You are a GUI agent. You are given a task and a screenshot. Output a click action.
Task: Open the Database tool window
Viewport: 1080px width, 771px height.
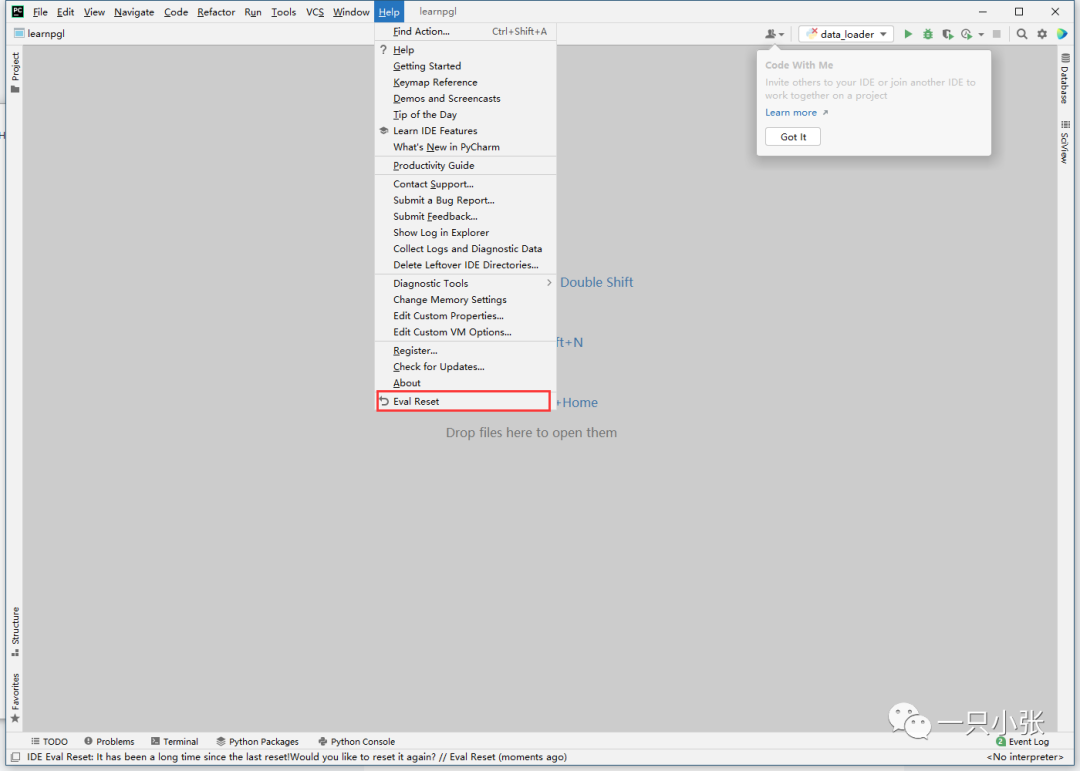tap(1065, 79)
